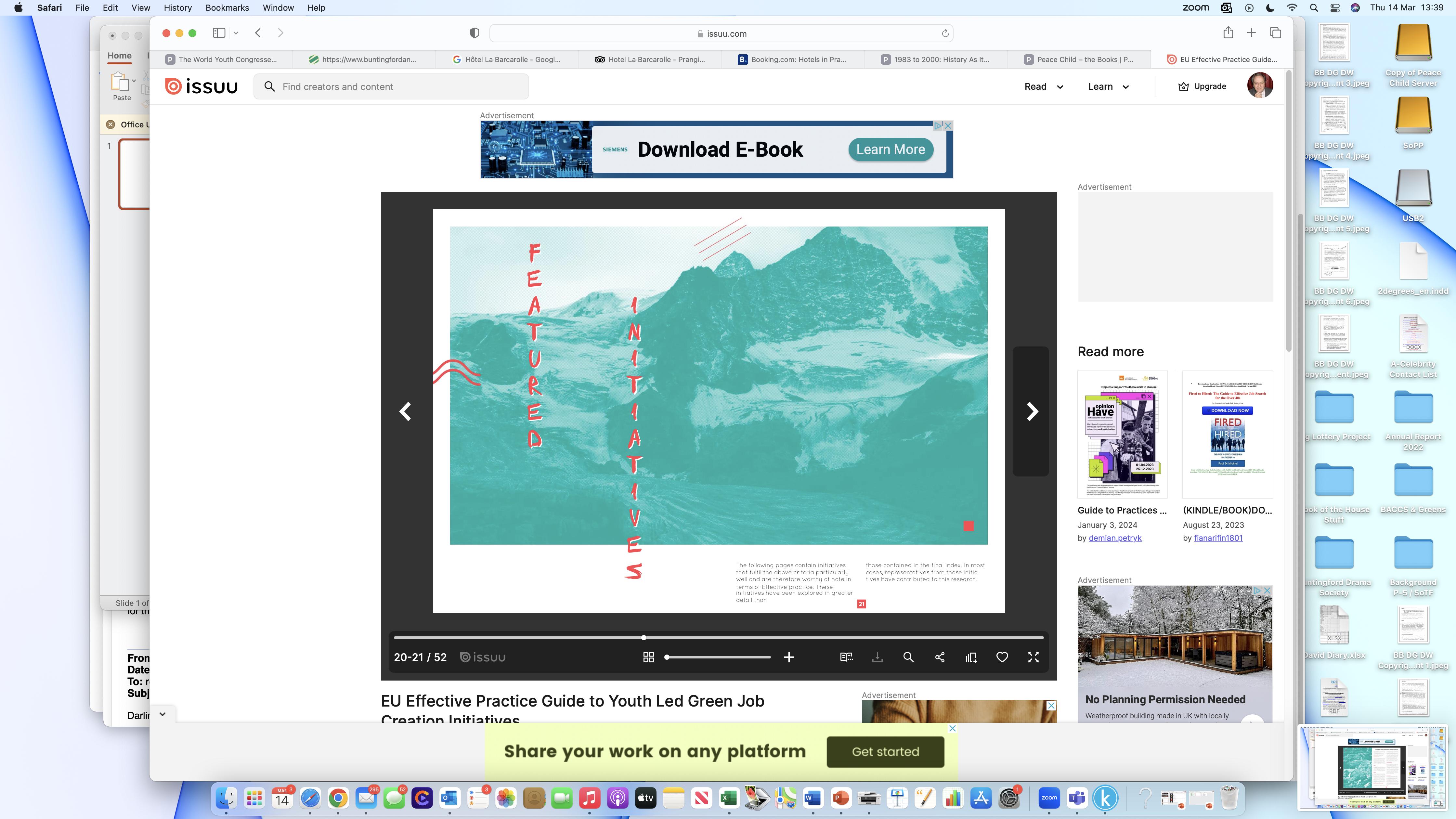This screenshot has height=819, width=1456.
Task: Like the publication with heart icon
Action: tap(1002, 657)
